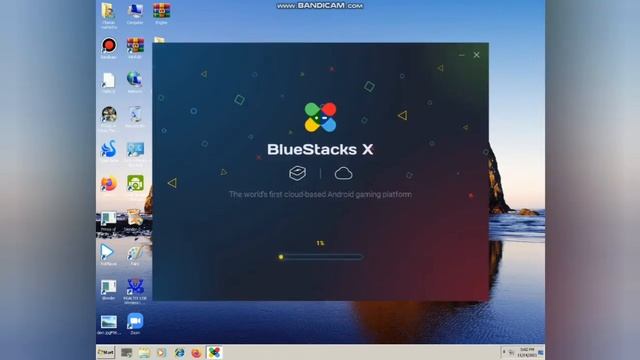
Task: Click the 1% progress label
Action: tap(320, 243)
